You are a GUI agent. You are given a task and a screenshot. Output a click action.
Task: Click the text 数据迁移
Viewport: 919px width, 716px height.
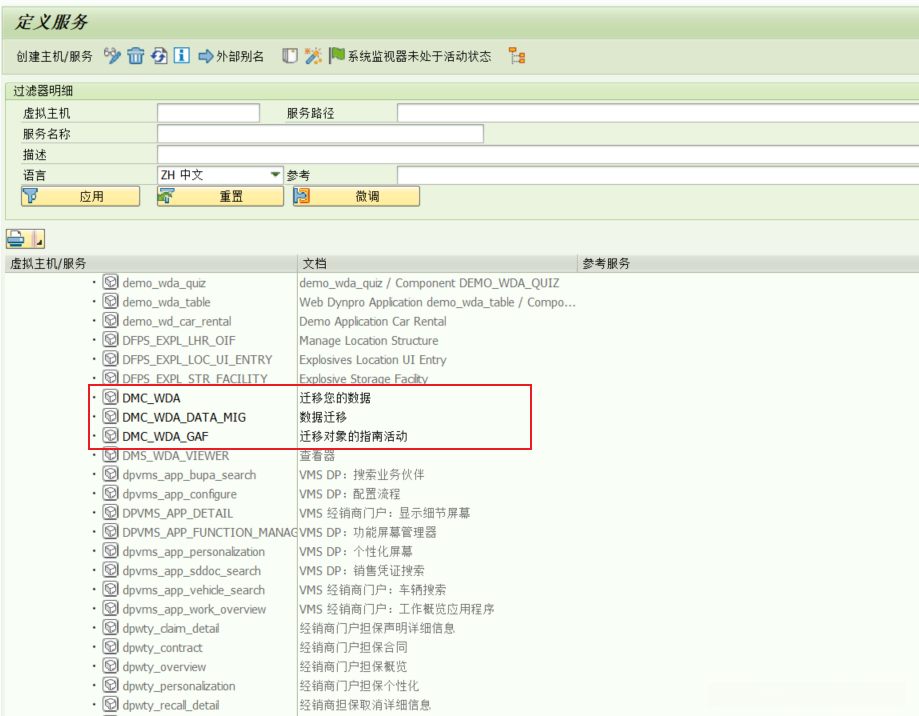323,417
